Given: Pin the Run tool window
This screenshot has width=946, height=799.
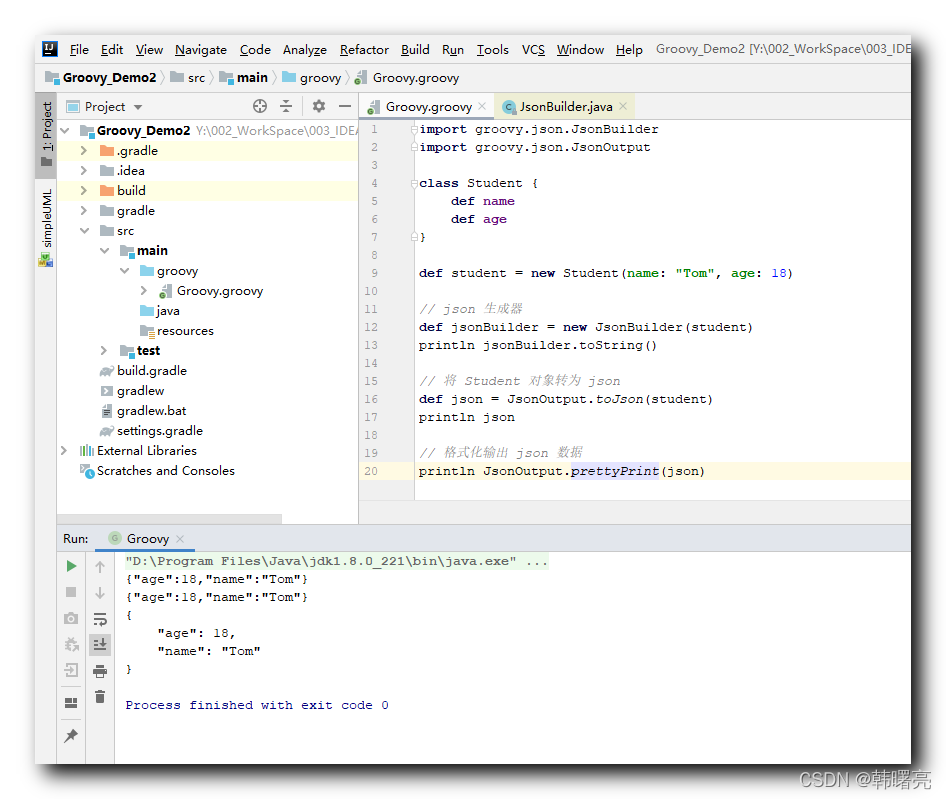Looking at the screenshot, I should [x=70, y=735].
